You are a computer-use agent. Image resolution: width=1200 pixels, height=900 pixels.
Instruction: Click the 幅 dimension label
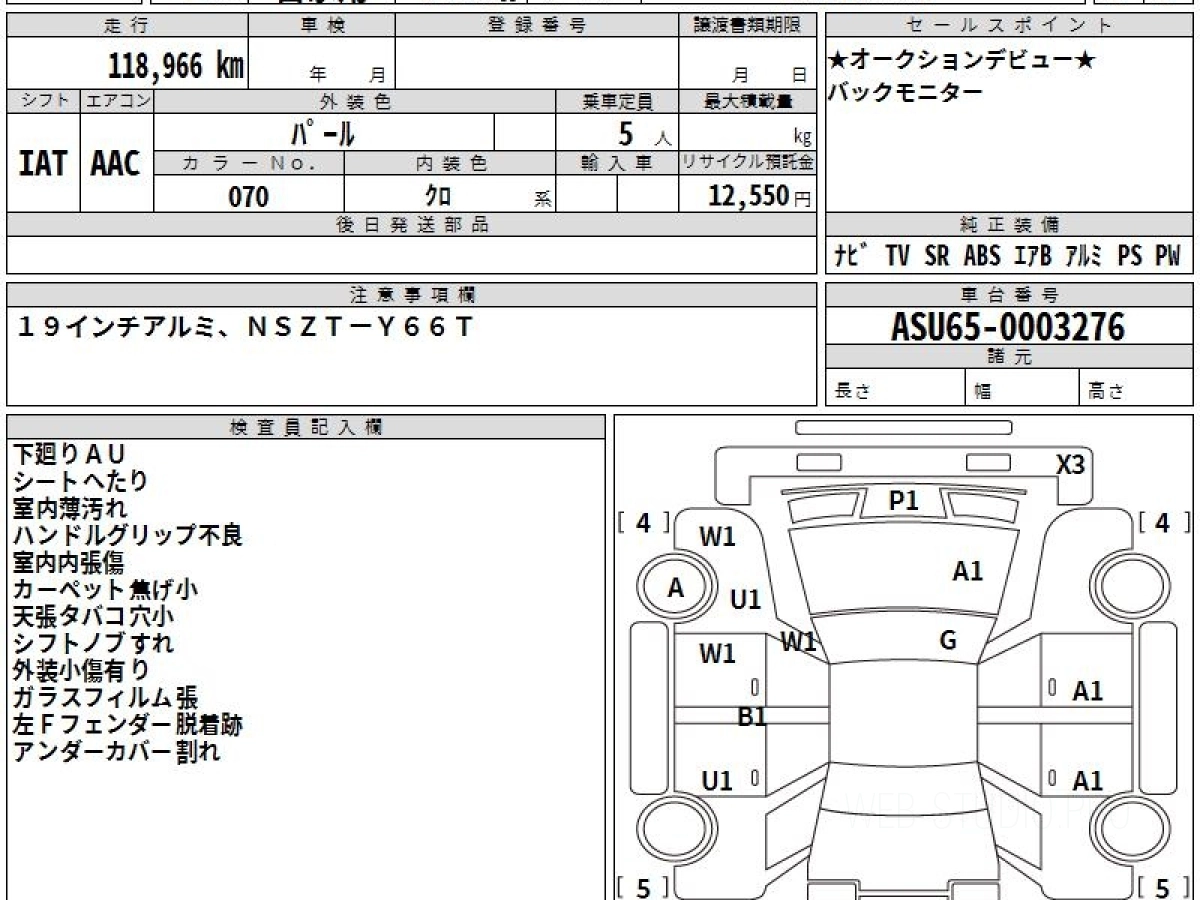pos(984,391)
